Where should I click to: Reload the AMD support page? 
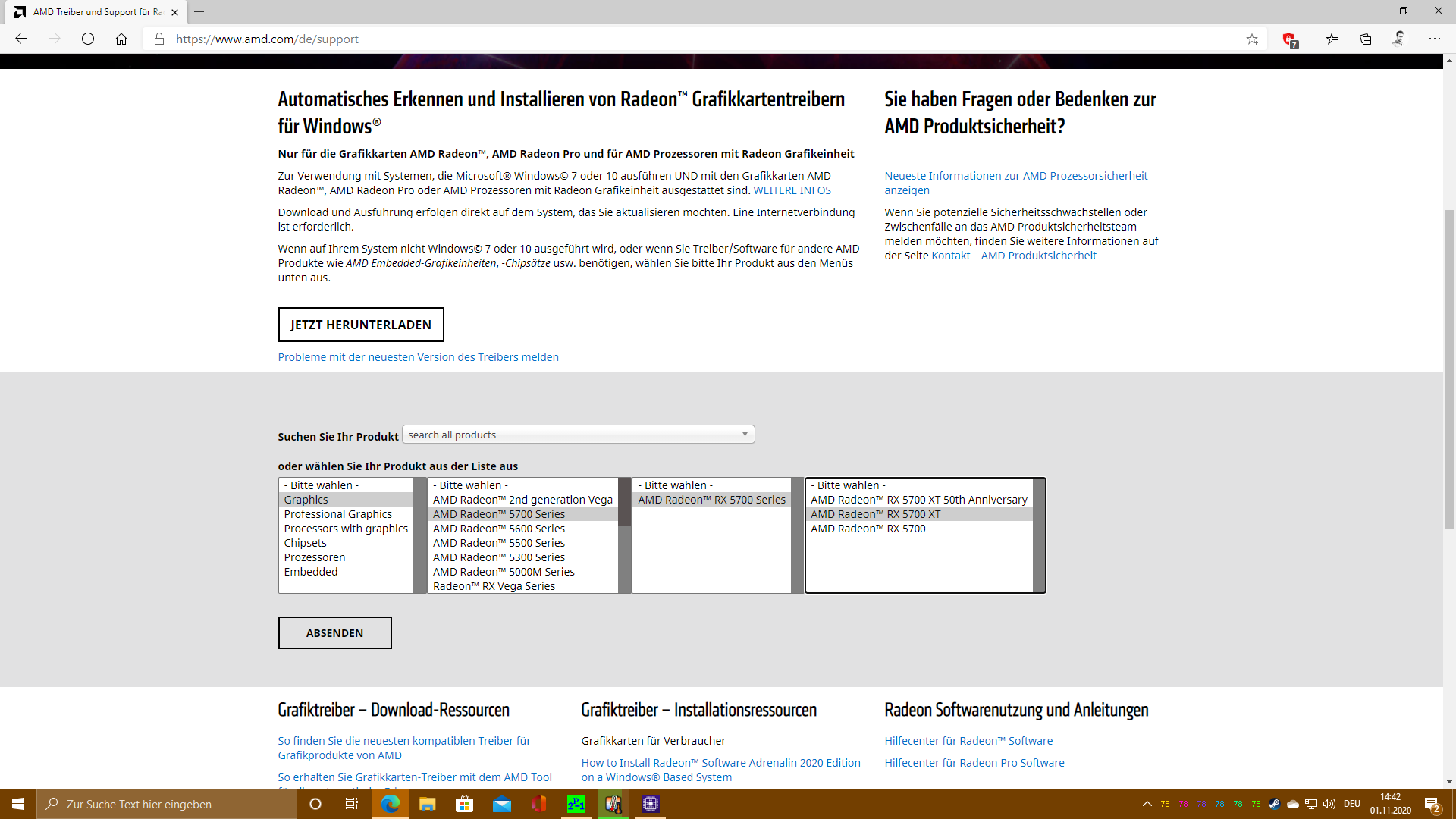88,39
